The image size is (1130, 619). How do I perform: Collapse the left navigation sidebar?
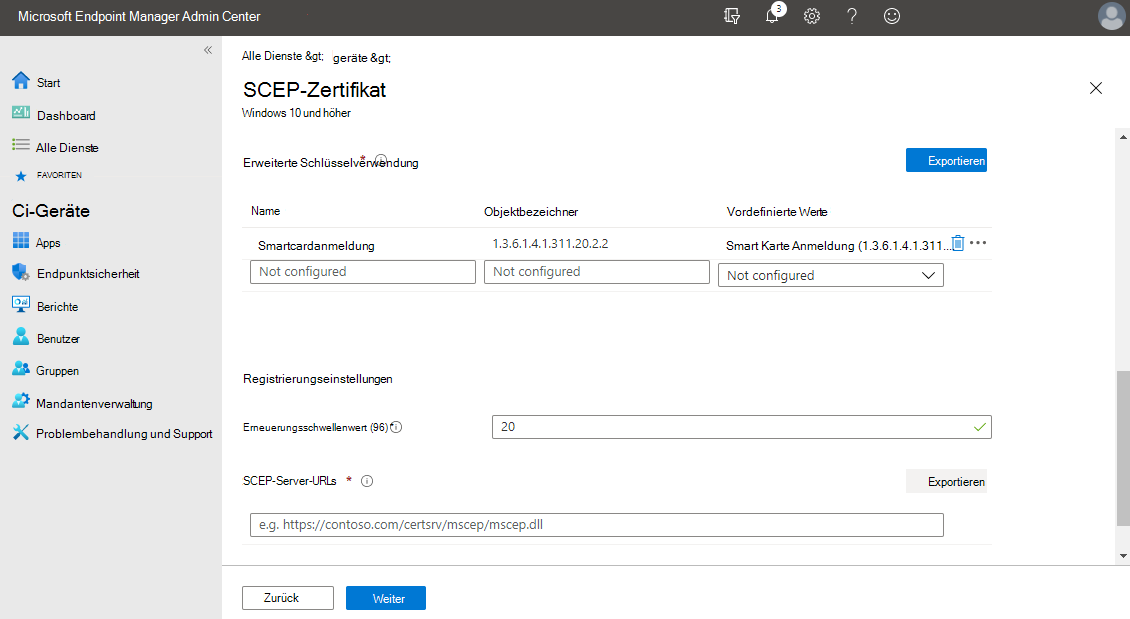tap(208, 50)
